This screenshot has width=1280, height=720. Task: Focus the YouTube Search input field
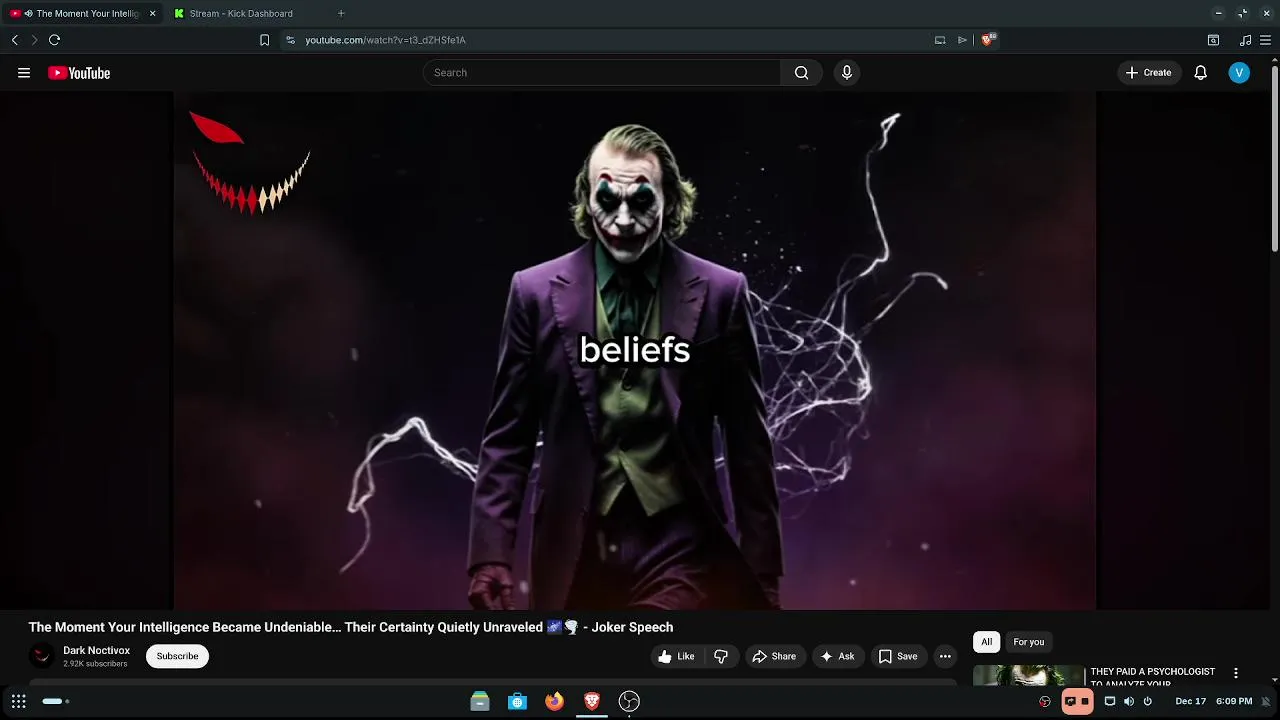coord(602,73)
